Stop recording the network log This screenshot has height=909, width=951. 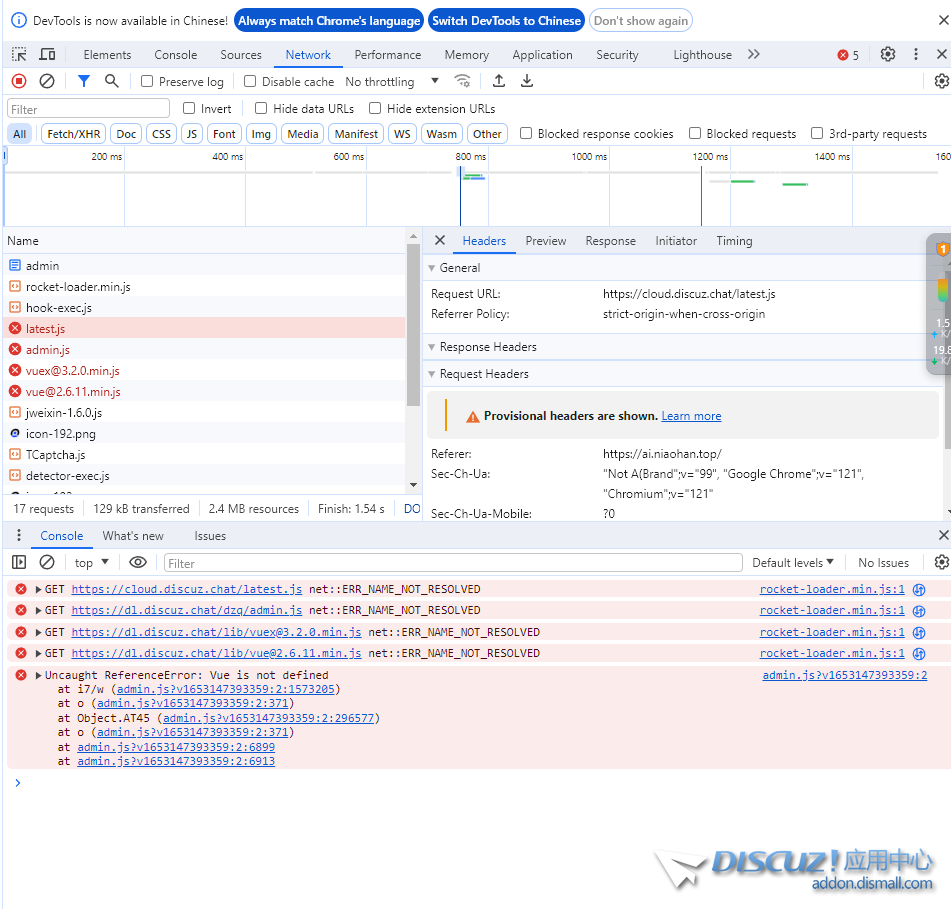tap(19, 81)
